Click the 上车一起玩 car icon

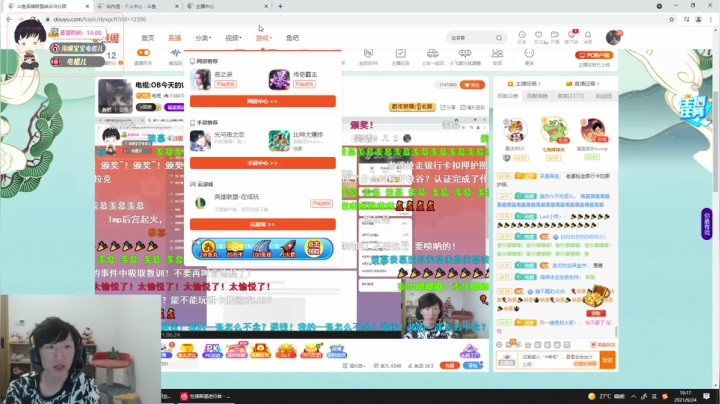433,56
